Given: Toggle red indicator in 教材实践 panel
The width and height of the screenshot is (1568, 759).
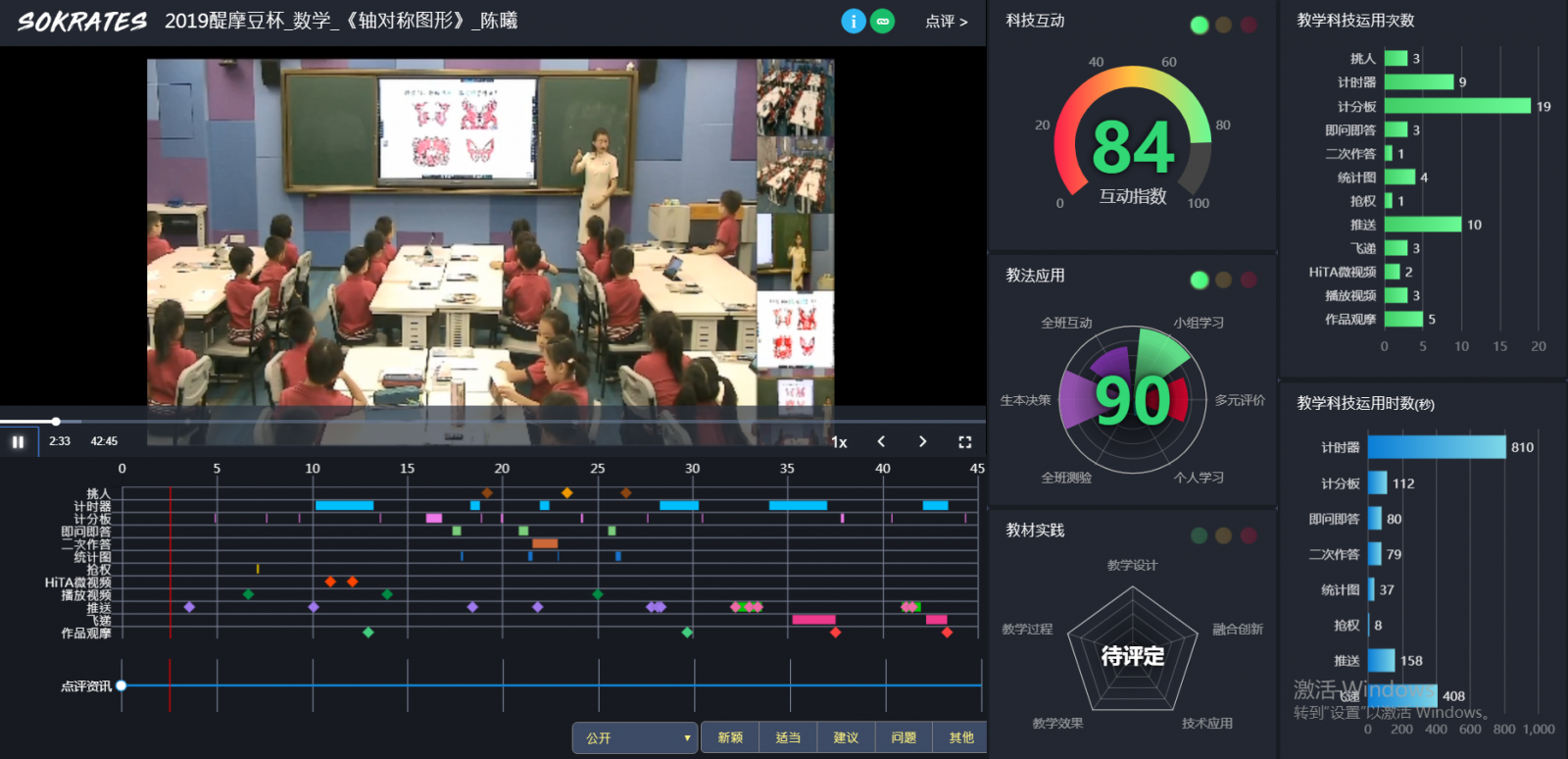Looking at the screenshot, I should coord(1249,535).
